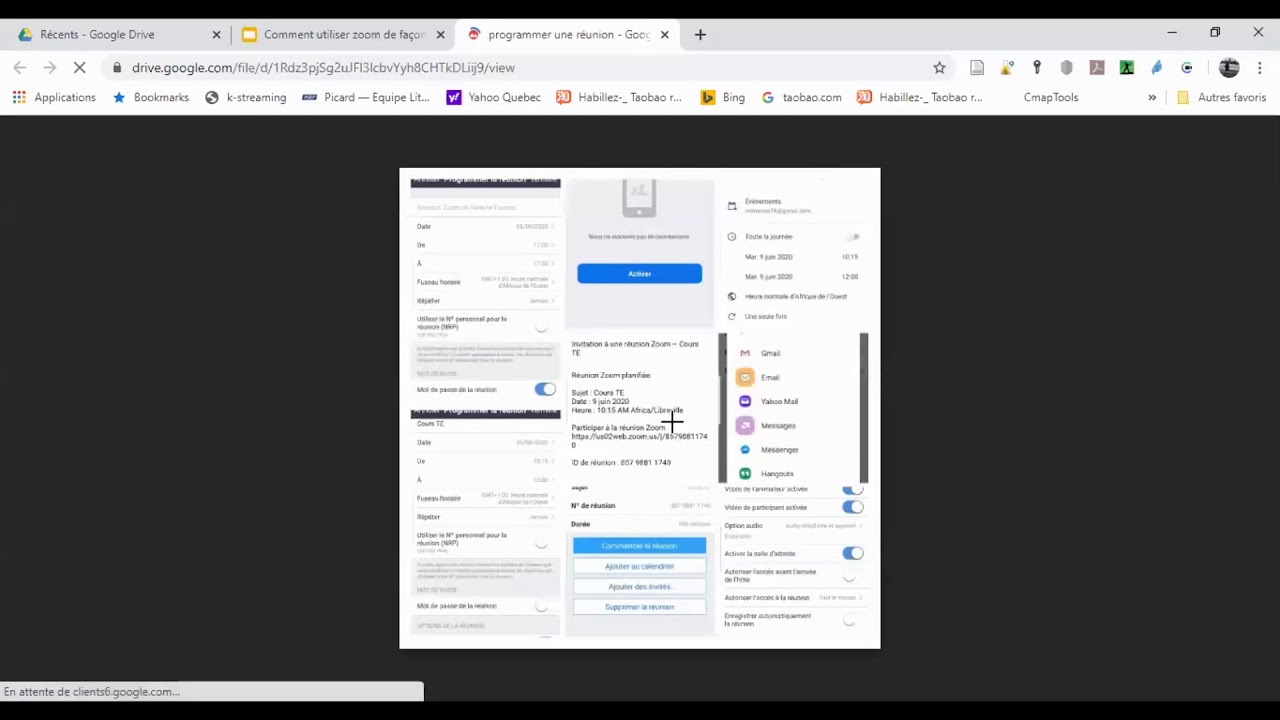The image size is (1280, 720).
Task: Open the Picard — Equipe Lit bookmark
Action: [366, 97]
